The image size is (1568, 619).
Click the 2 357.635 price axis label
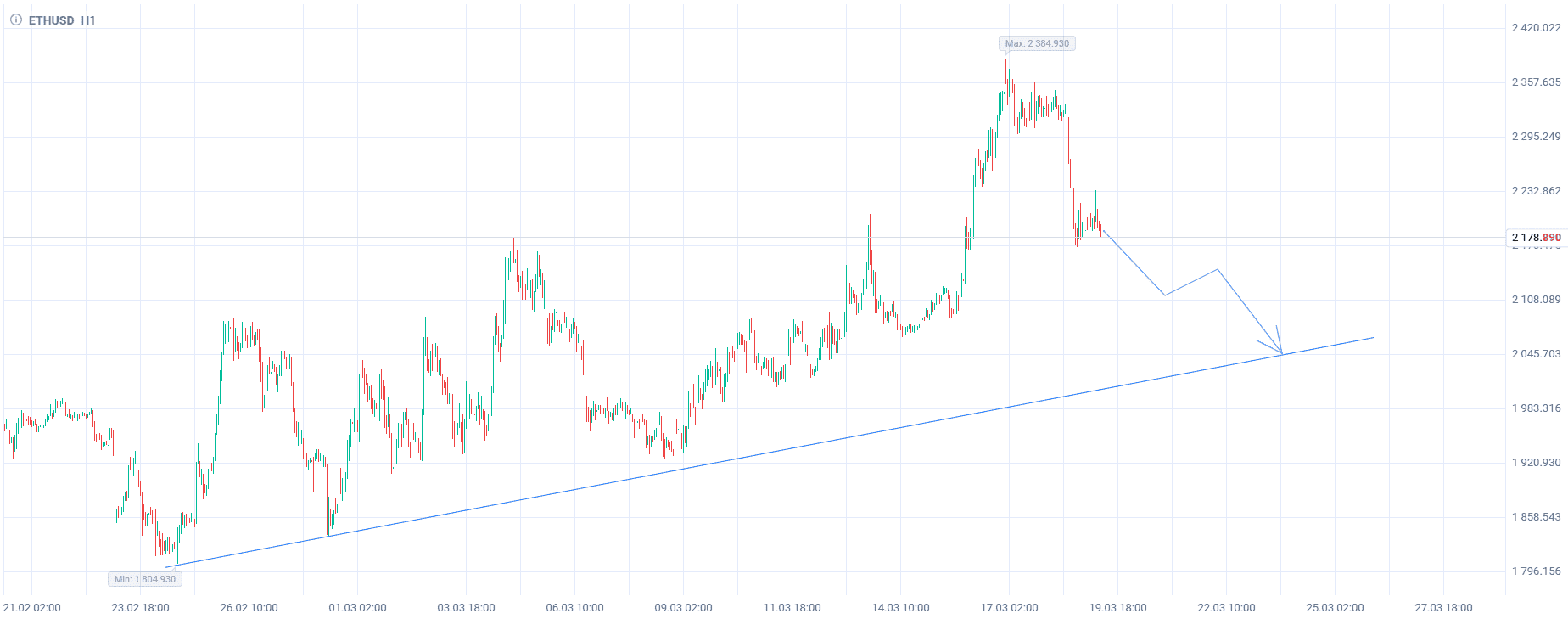click(1536, 82)
